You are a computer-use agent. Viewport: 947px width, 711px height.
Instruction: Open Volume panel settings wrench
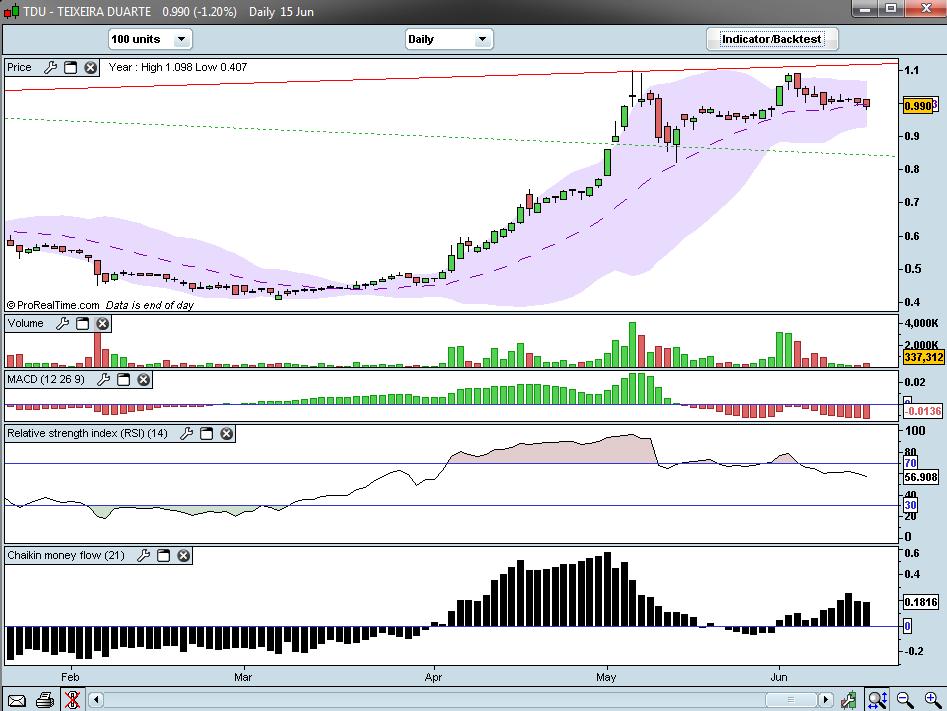(x=62, y=324)
